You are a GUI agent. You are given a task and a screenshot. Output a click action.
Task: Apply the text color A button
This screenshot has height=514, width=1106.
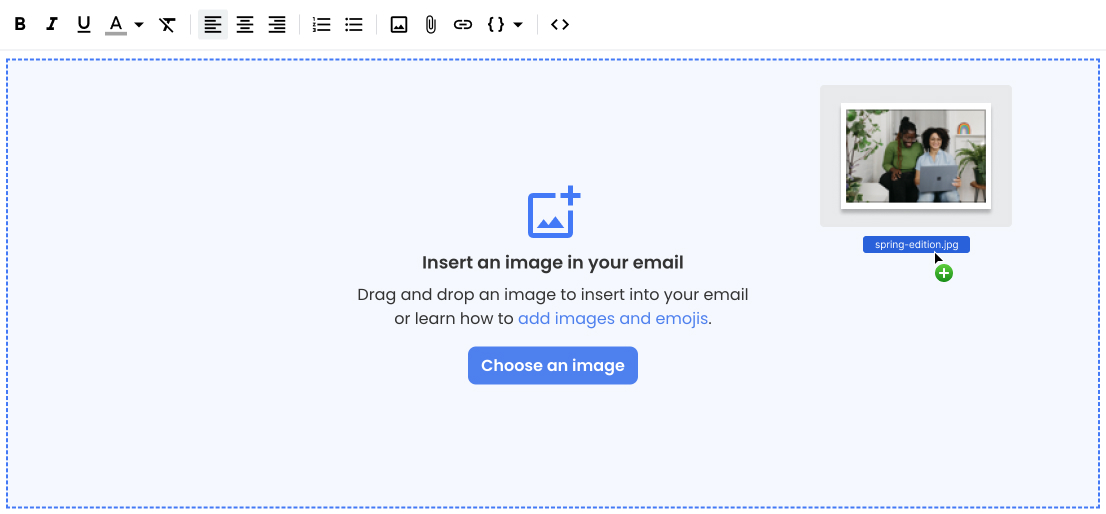[116, 25]
